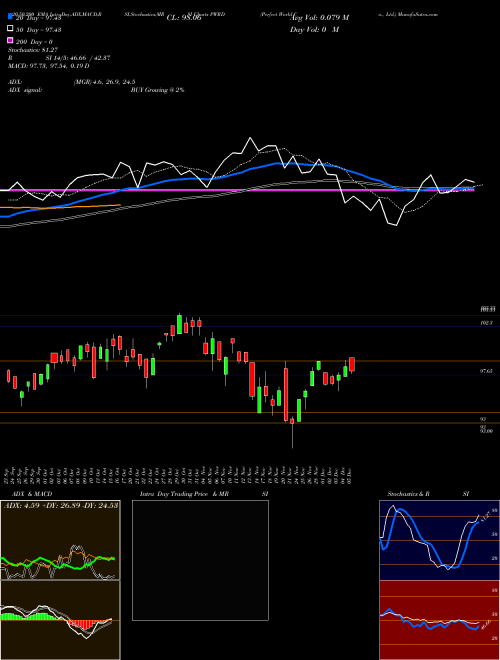Image resolution: width=500 pixels, height=660 pixels.
Task: Click the 102.3 price axis label
Action: coord(487,322)
